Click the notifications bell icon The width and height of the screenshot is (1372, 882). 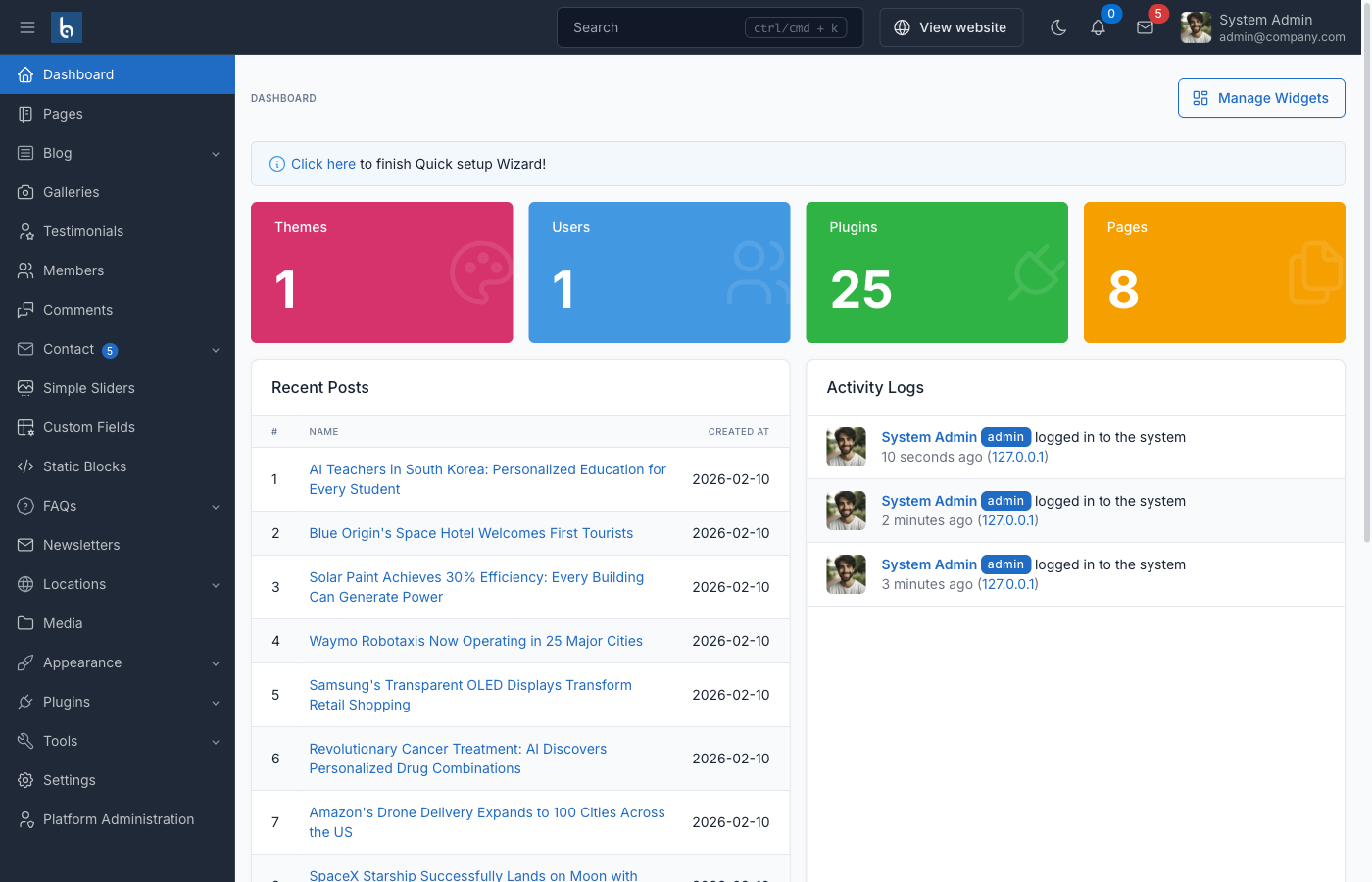pyautogui.click(x=1098, y=27)
